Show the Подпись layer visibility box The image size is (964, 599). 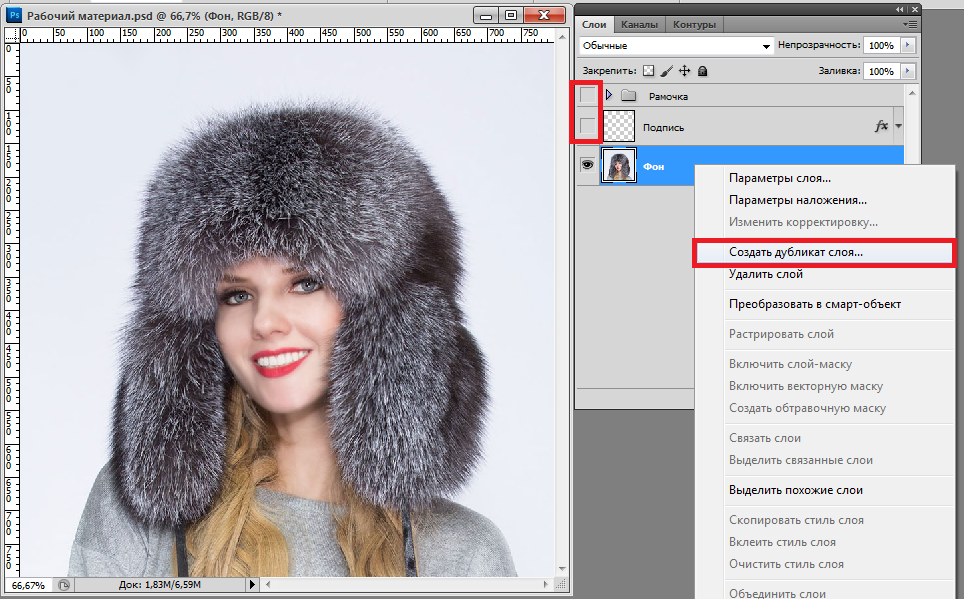tap(588, 127)
